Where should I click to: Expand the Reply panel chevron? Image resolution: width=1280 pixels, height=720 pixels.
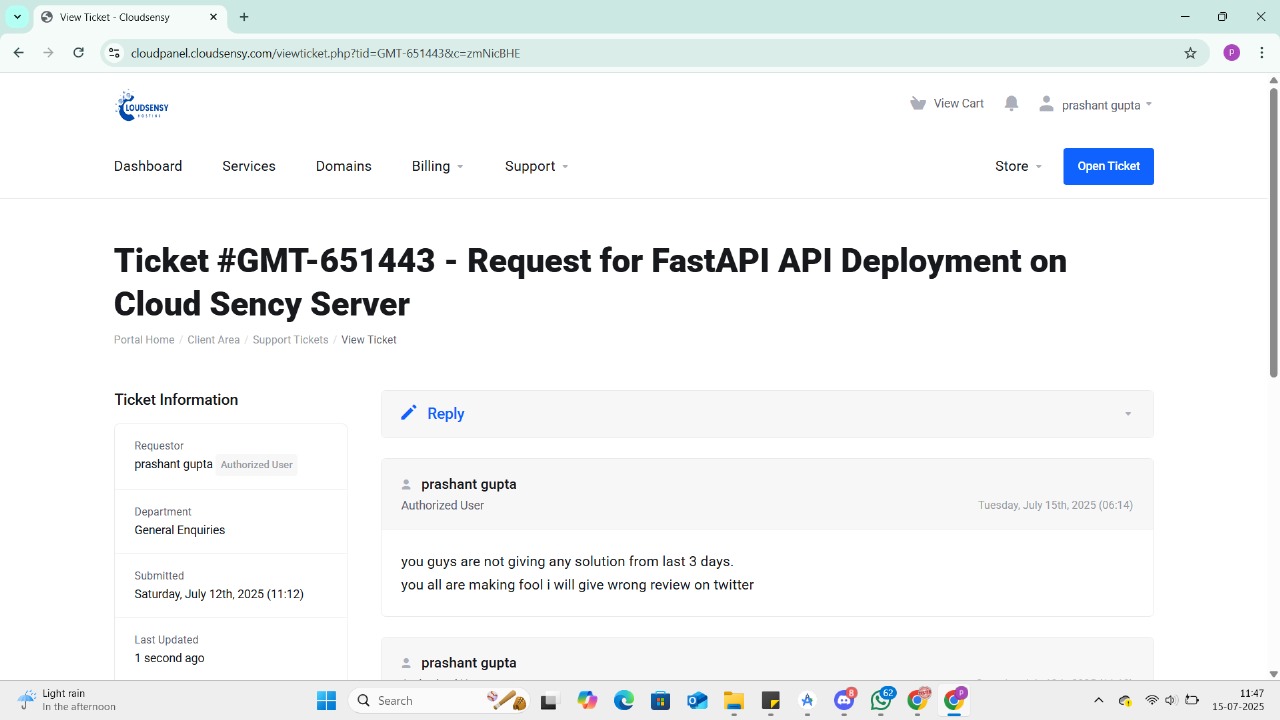[x=1127, y=414]
